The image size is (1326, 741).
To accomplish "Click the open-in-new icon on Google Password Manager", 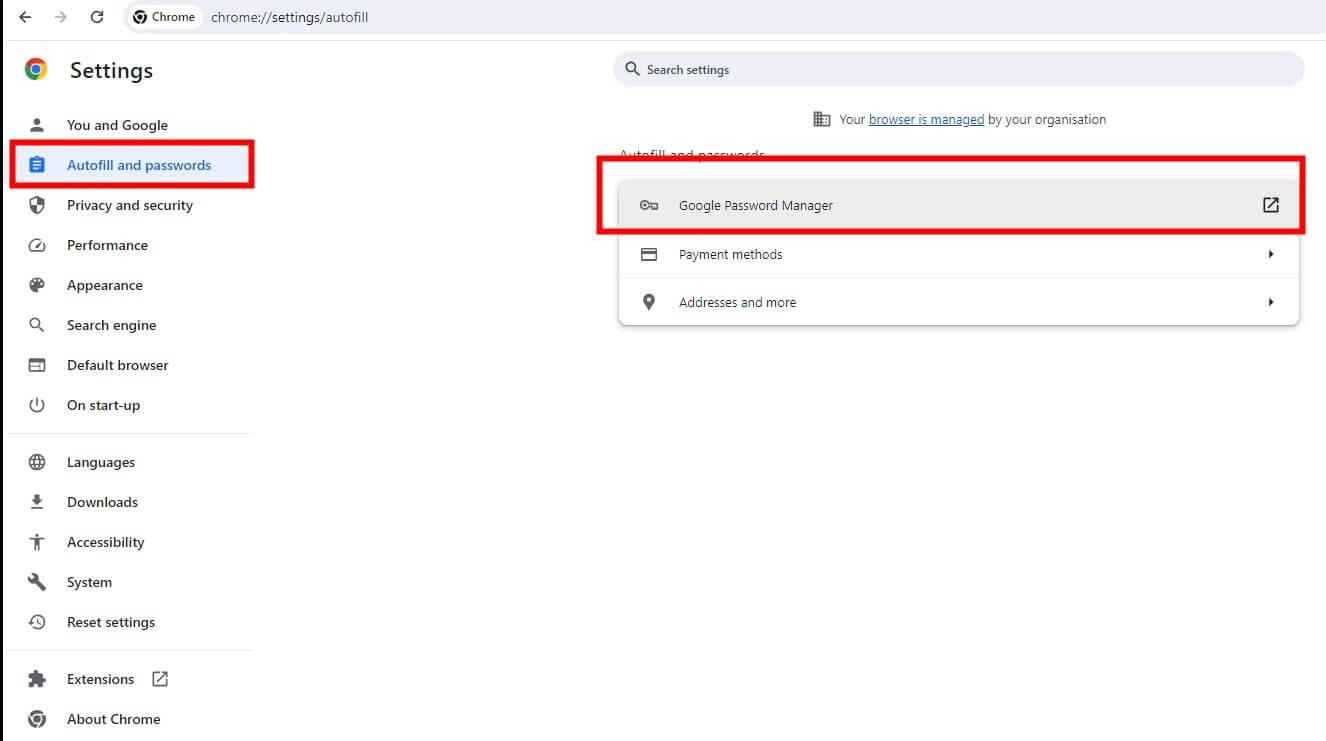I will (1271, 205).
